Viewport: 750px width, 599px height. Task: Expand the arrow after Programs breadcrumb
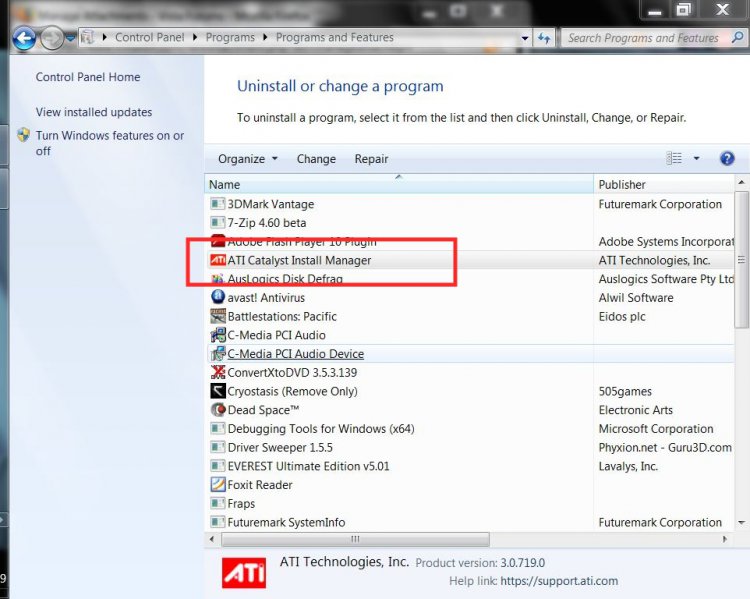click(265, 37)
